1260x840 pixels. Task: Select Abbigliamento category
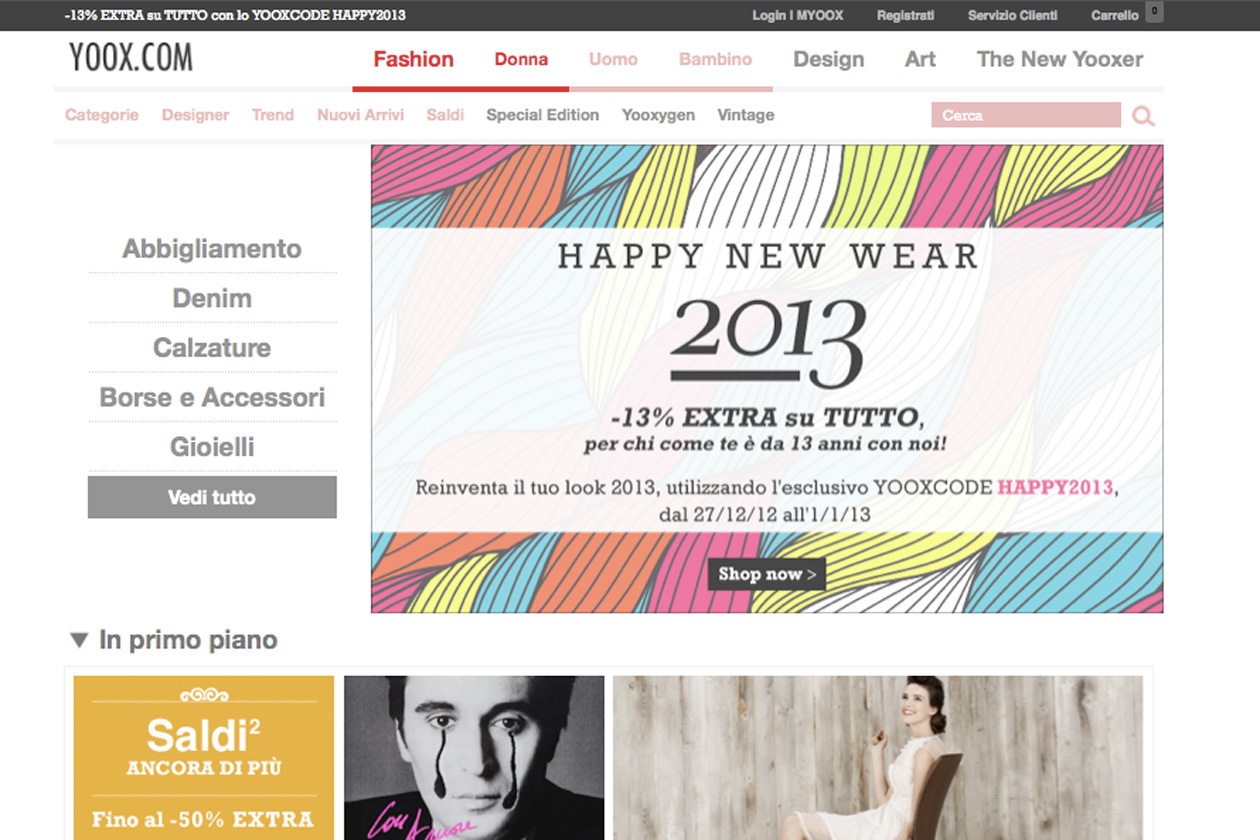(x=212, y=248)
